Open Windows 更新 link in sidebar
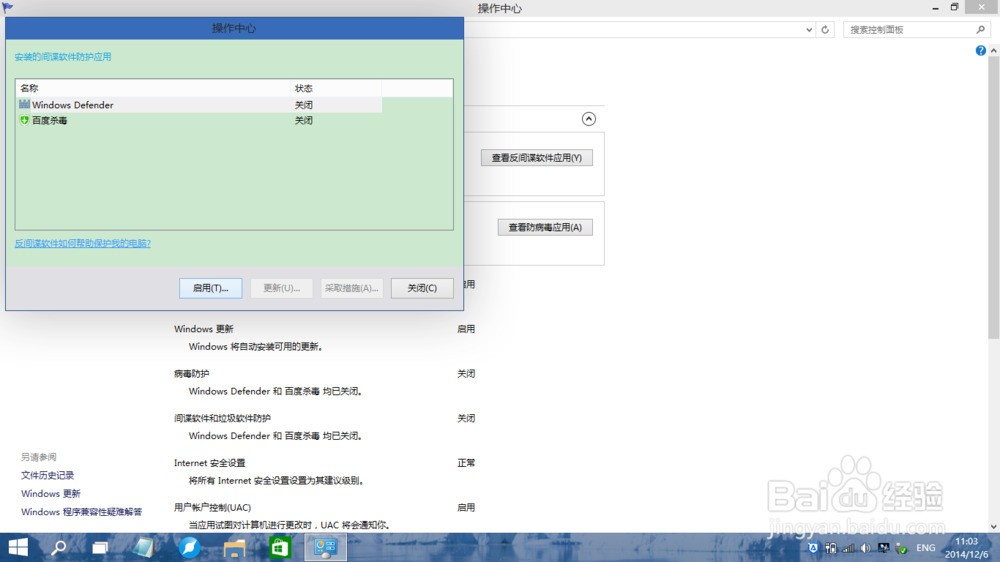 (x=50, y=494)
